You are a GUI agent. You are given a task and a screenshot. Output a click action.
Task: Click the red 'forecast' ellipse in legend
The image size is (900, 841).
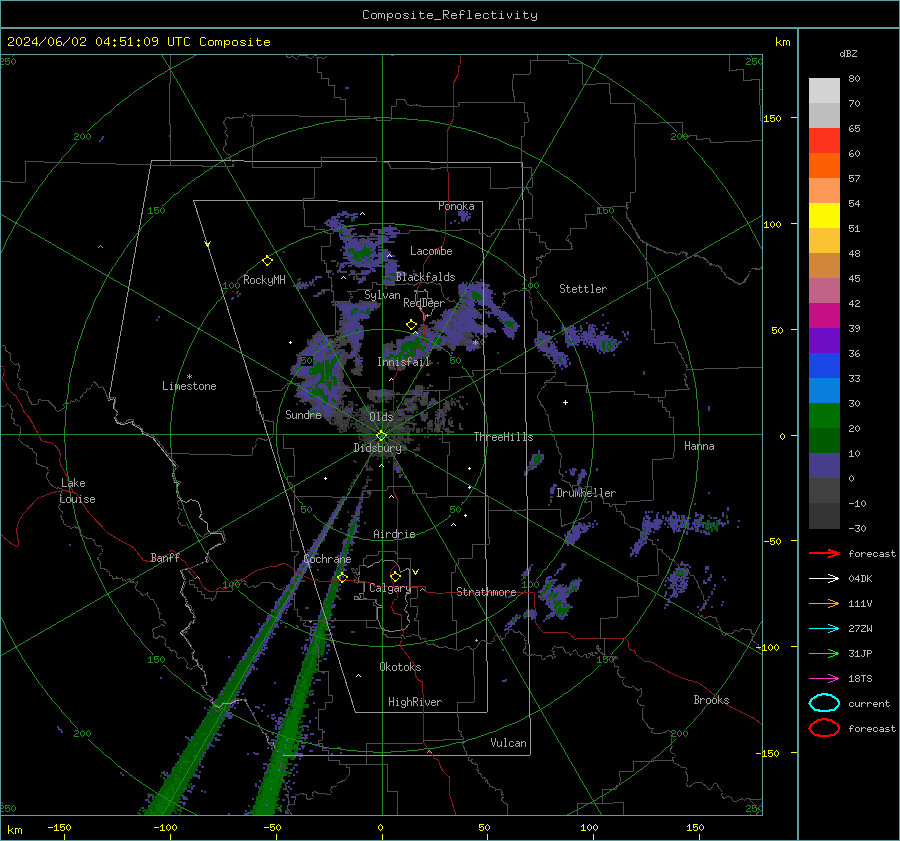[824, 728]
